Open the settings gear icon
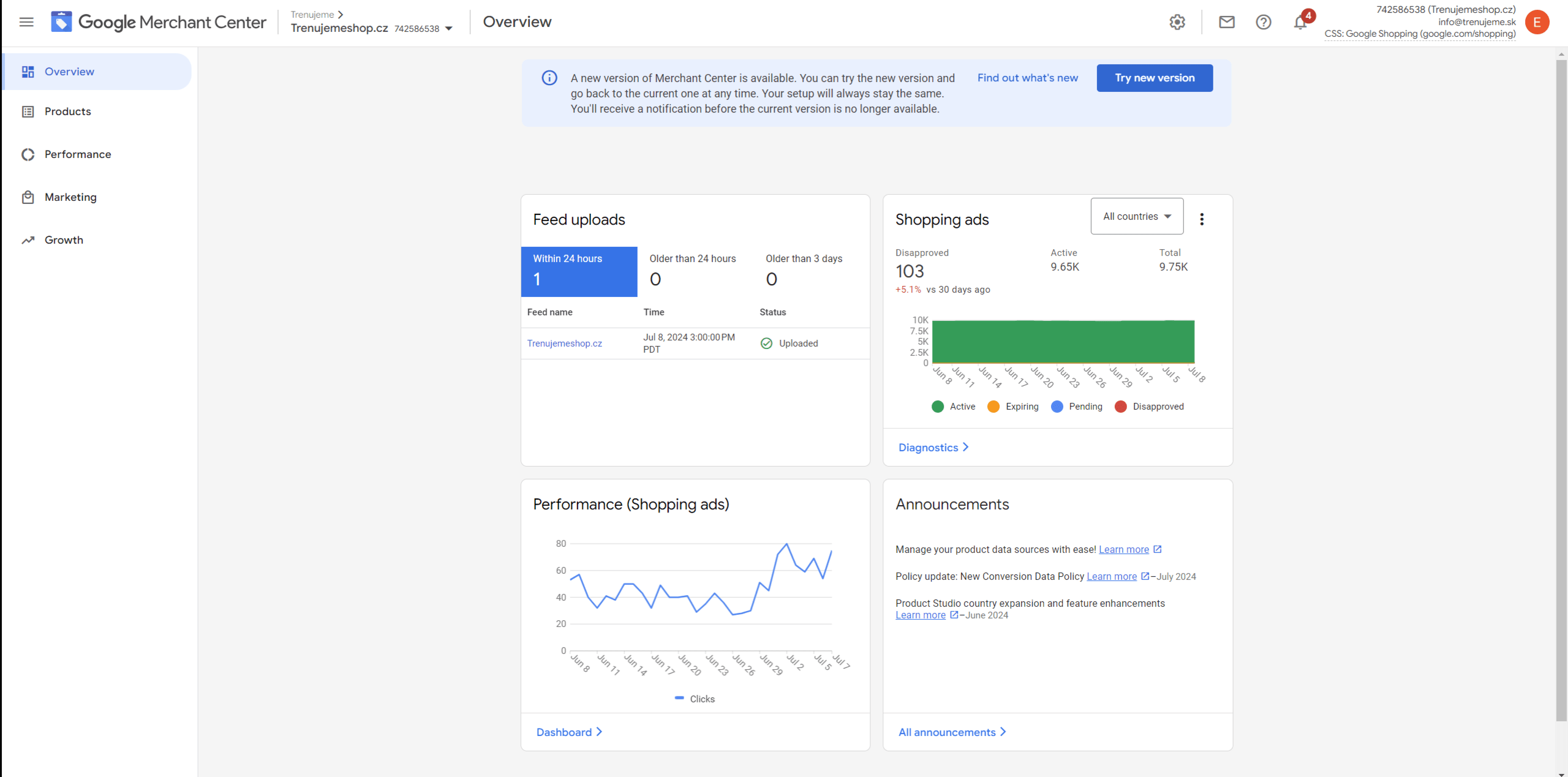Viewport: 1568px width, 777px height. coord(1177,22)
